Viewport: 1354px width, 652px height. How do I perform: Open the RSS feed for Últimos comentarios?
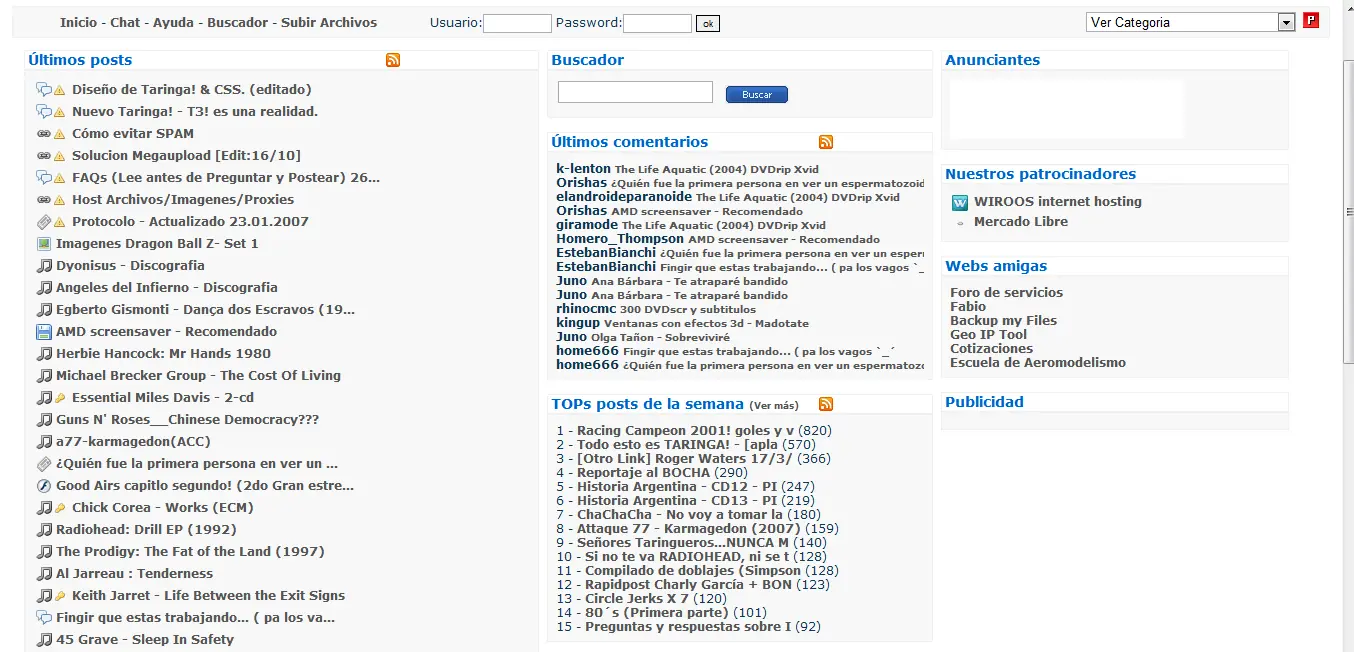pos(826,142)
